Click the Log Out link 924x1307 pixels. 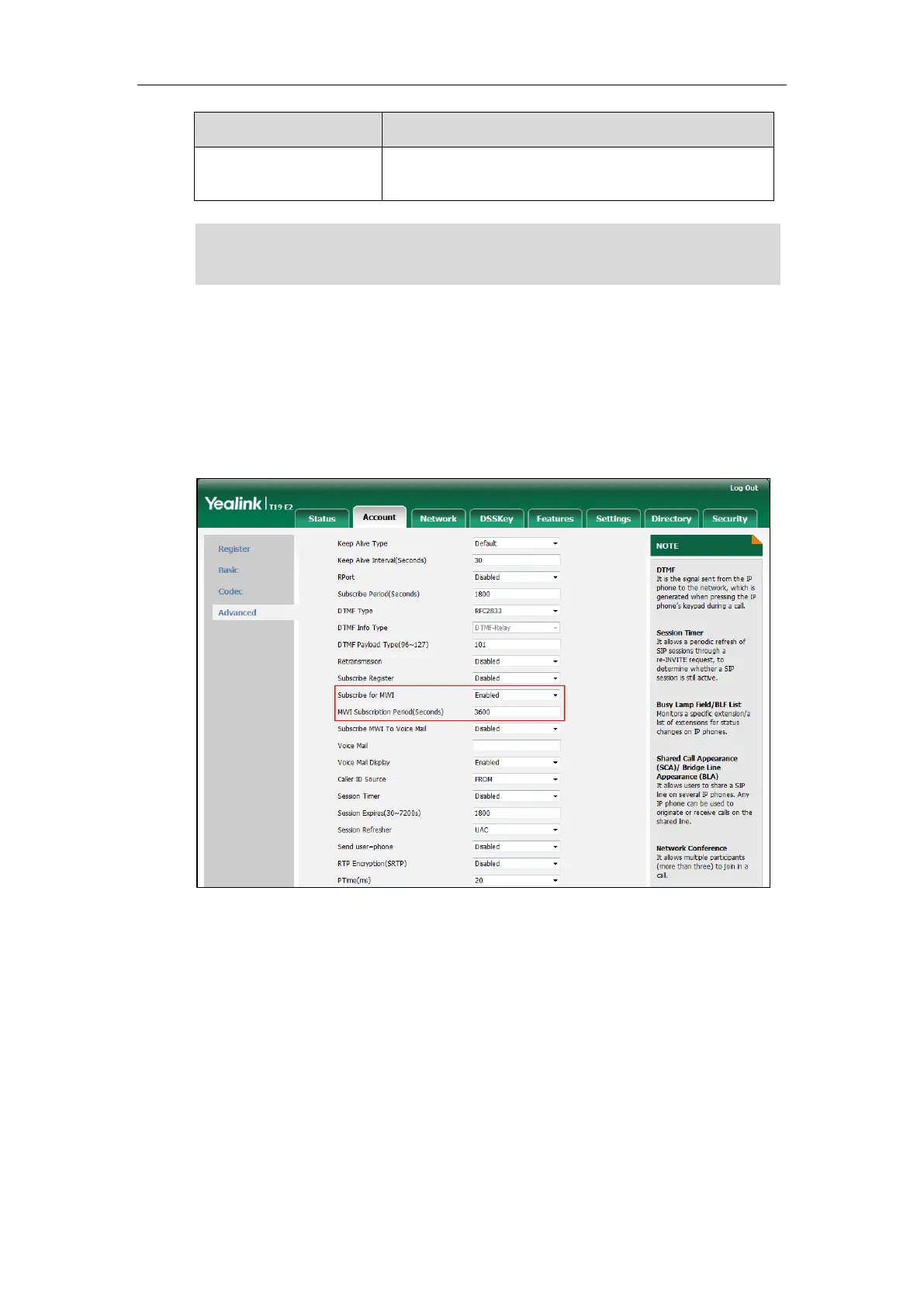(x=743, y=488)
